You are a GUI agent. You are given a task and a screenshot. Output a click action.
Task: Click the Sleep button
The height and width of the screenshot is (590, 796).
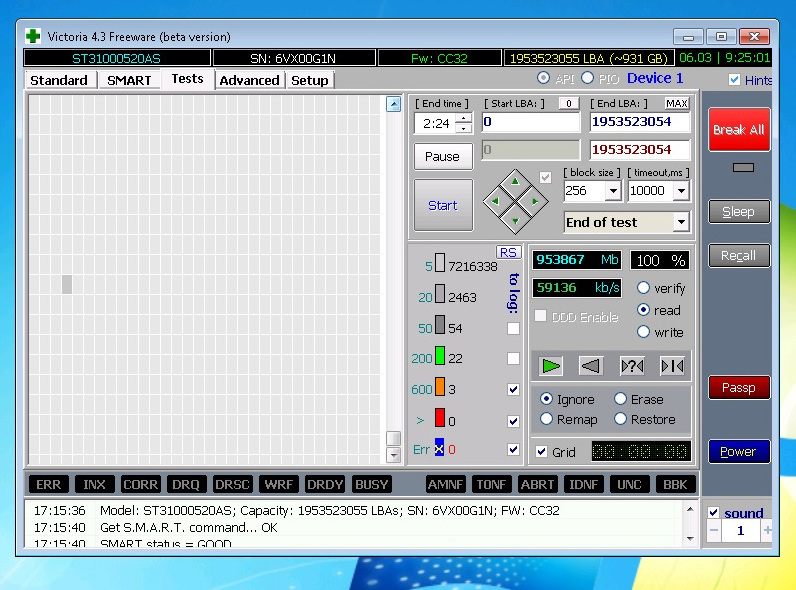(x=739, y=212)
